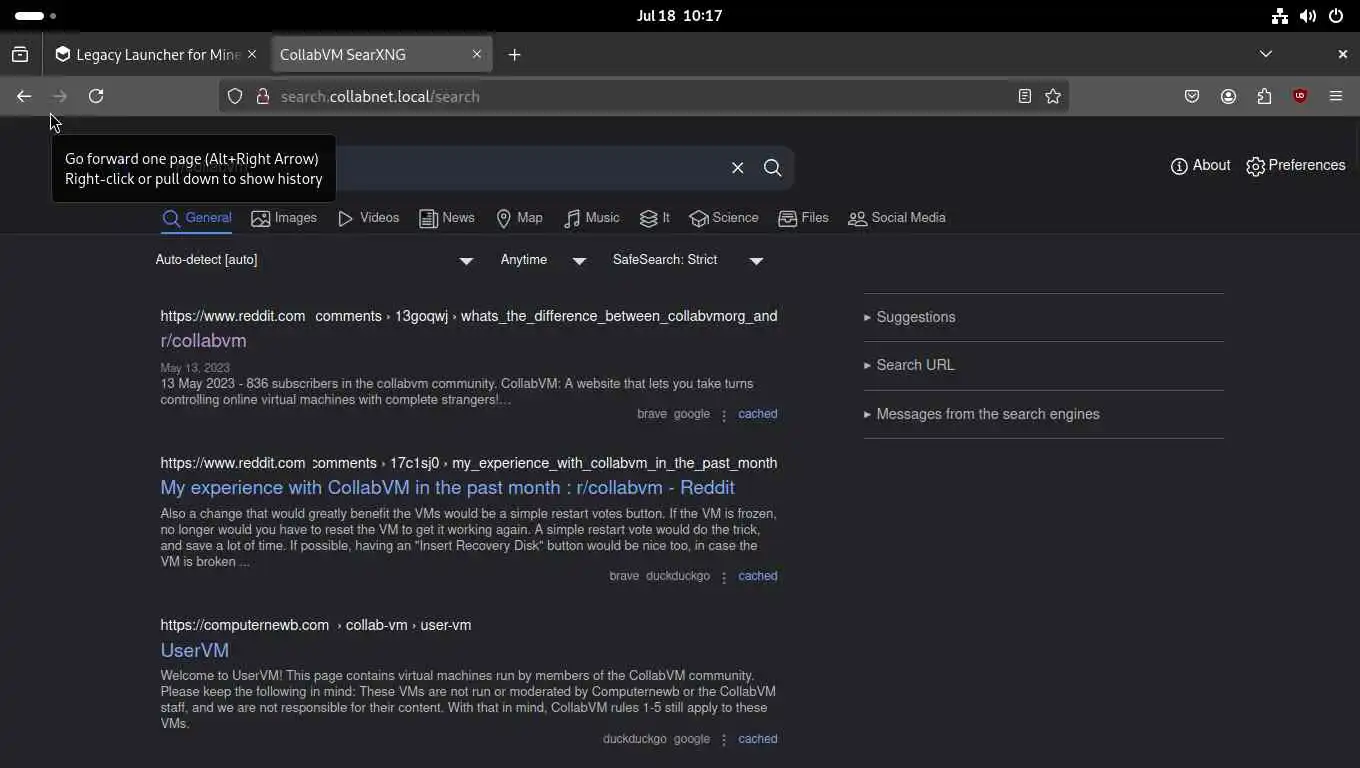This screenshot has height=768, width=1360.
Task: Go back one page in Firefox
Action: click(x=24, y=96)
